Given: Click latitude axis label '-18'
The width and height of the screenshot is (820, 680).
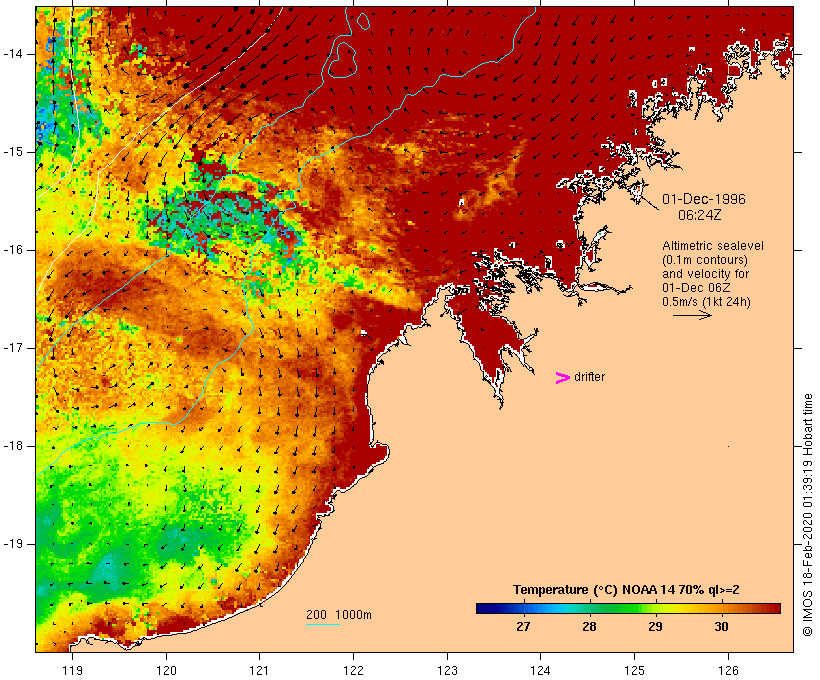Looking at the screenshot, I should pos(12,446).
